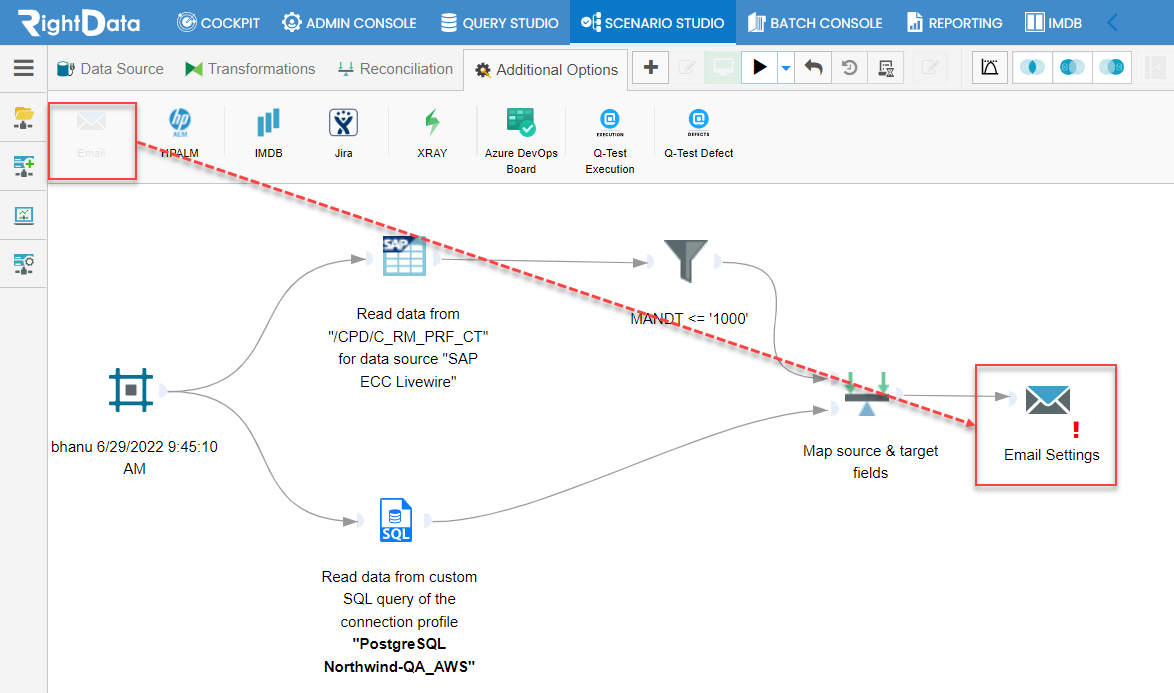Open the Data Source tab
The width and height of the screenshot is (1174, 693).
pos(110,69)
